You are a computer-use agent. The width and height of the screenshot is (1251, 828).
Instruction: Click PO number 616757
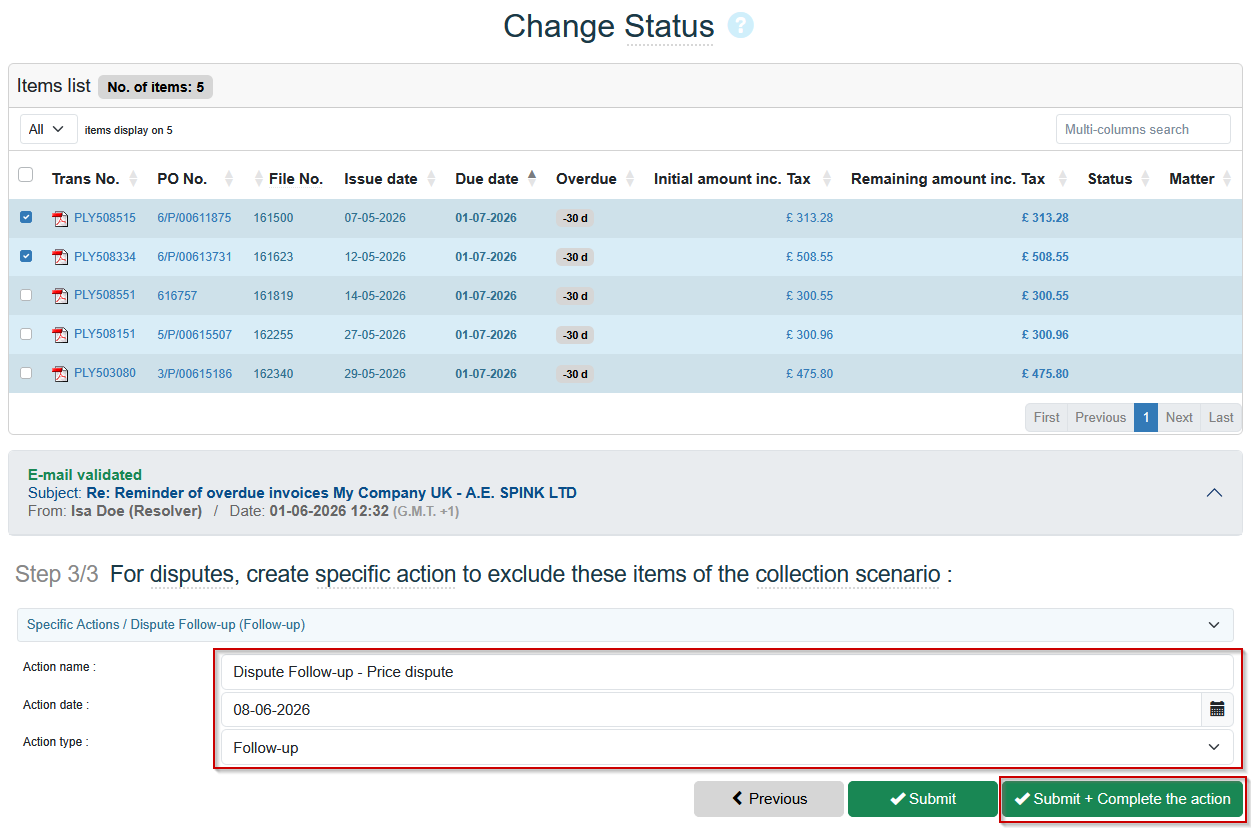click(177, 296)
